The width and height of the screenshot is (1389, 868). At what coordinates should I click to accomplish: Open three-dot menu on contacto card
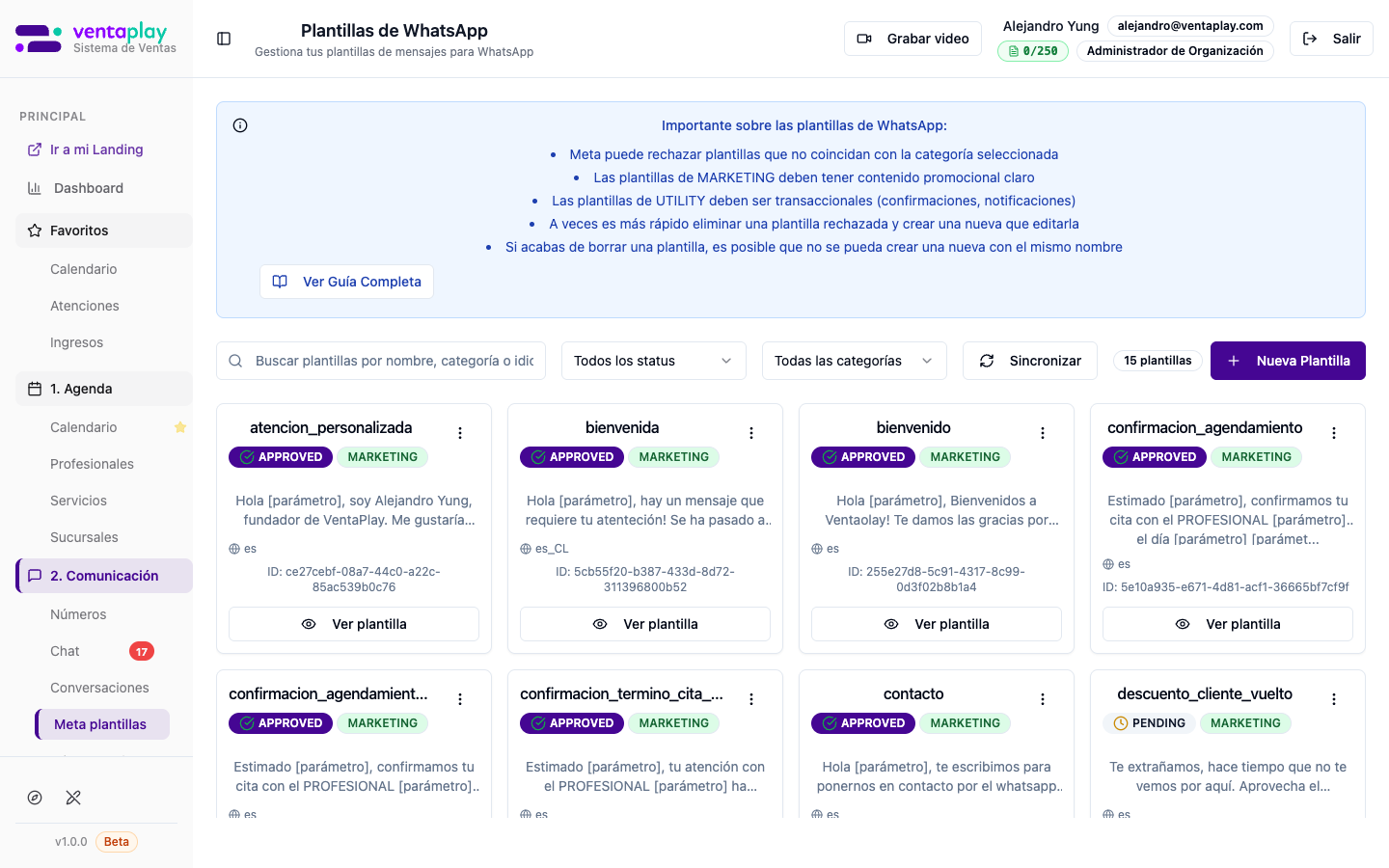pyautogui.click(x=1043, y=699)
